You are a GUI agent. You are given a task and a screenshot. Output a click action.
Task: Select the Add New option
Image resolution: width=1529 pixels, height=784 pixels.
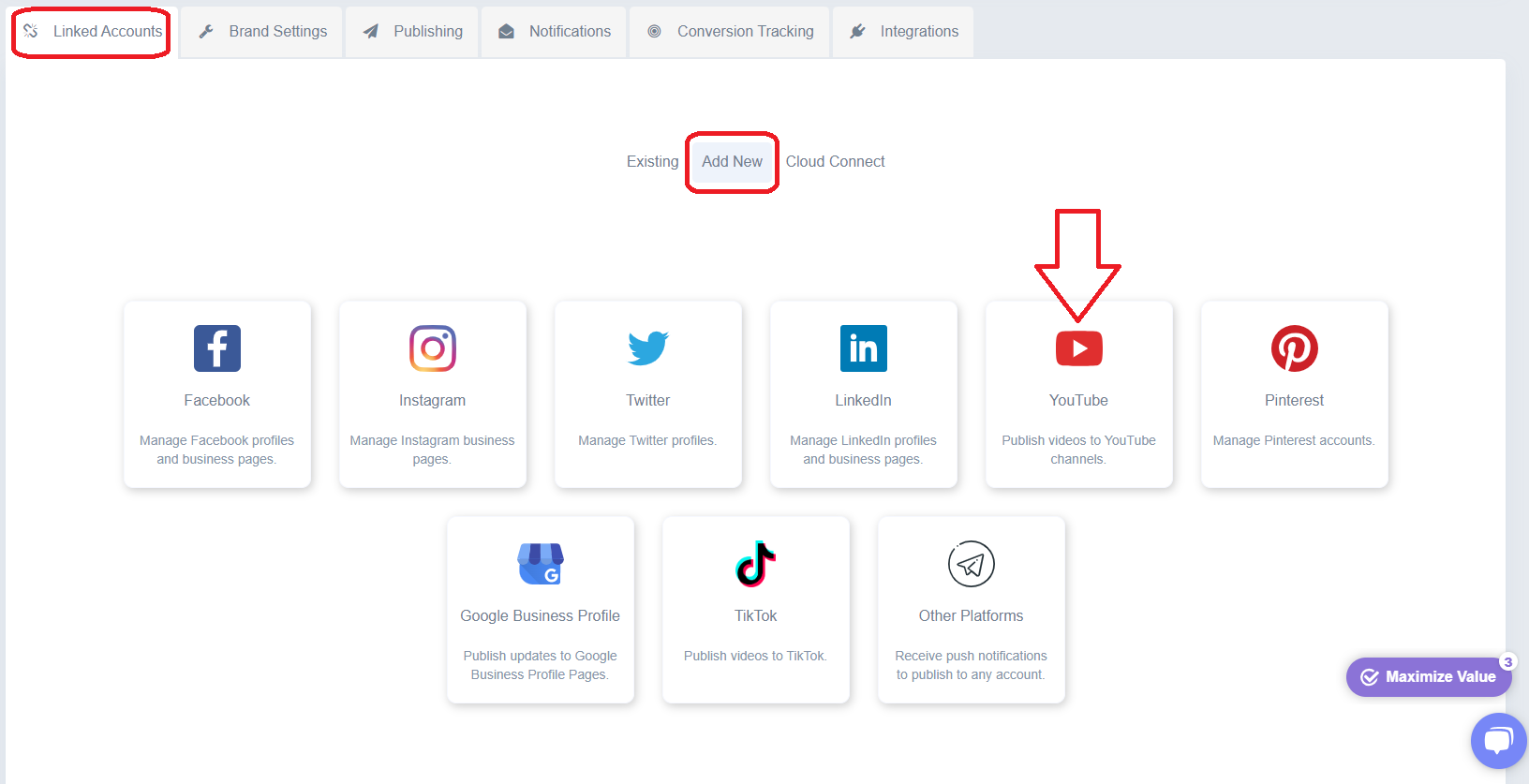click(733, 161)
